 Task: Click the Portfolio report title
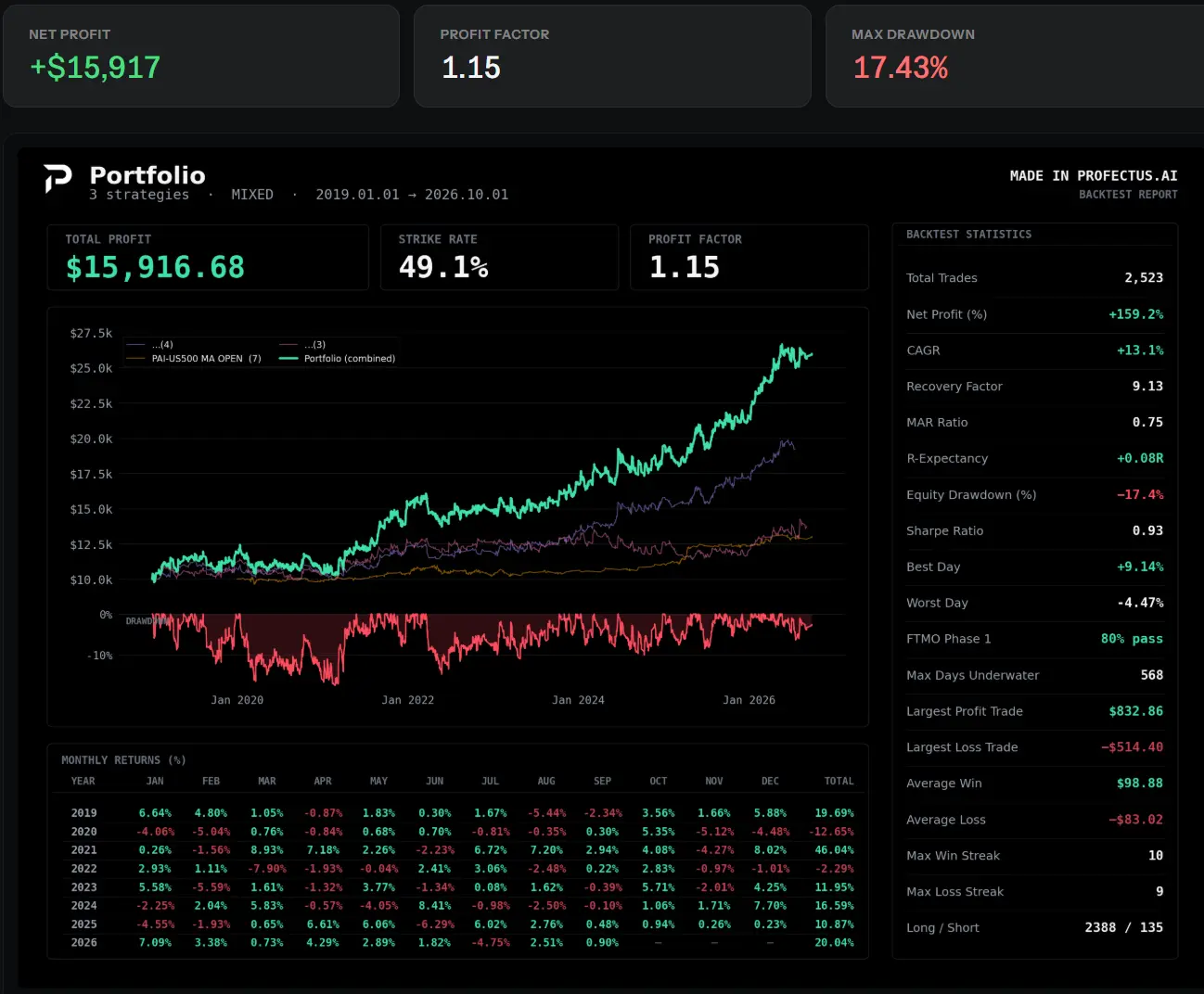(147, 175)
